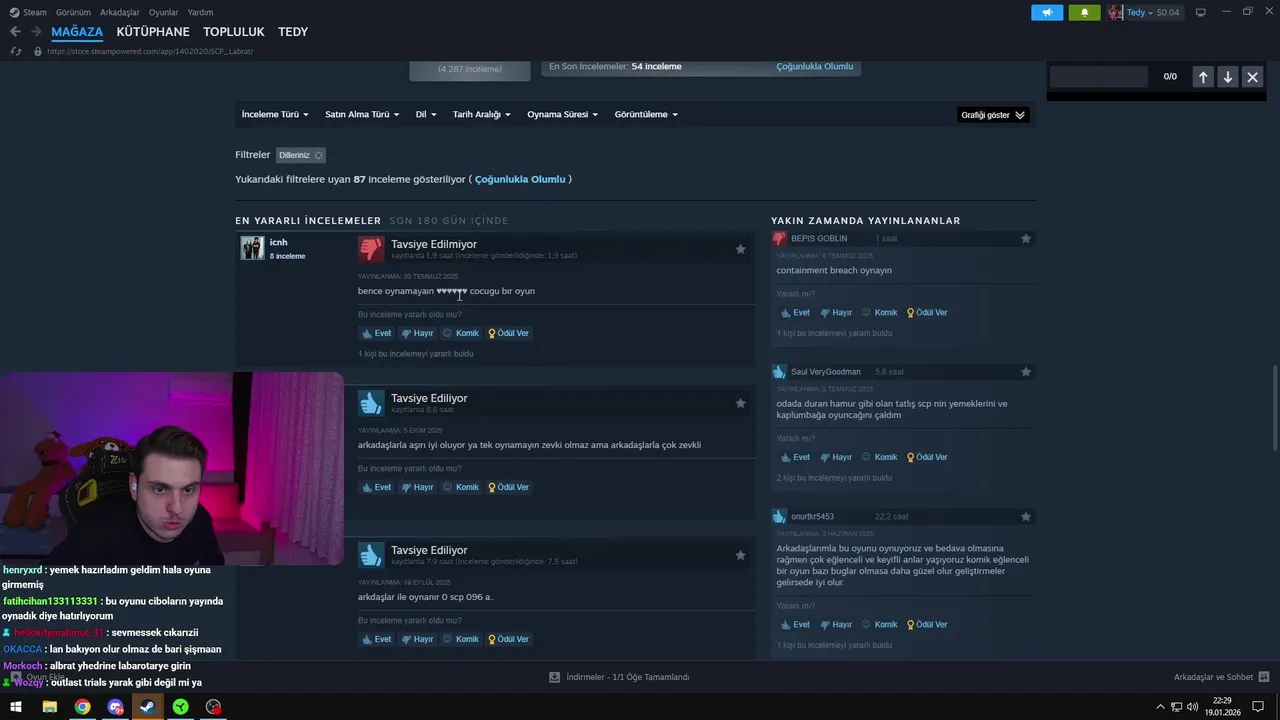1280x720 pixels.
Task: Open the Yardım menu
Action: [200, 13]
